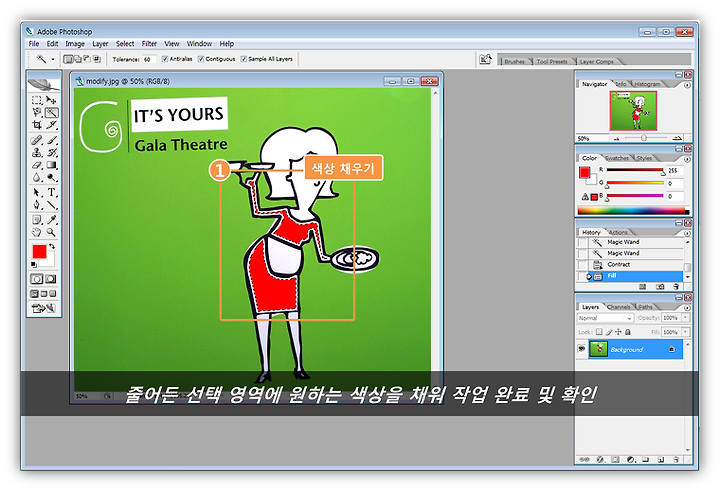Select the Notes tool
Image resolution: width=720 pixels, height=491 pixels.
pyautogui.click(x=37, y=220)
